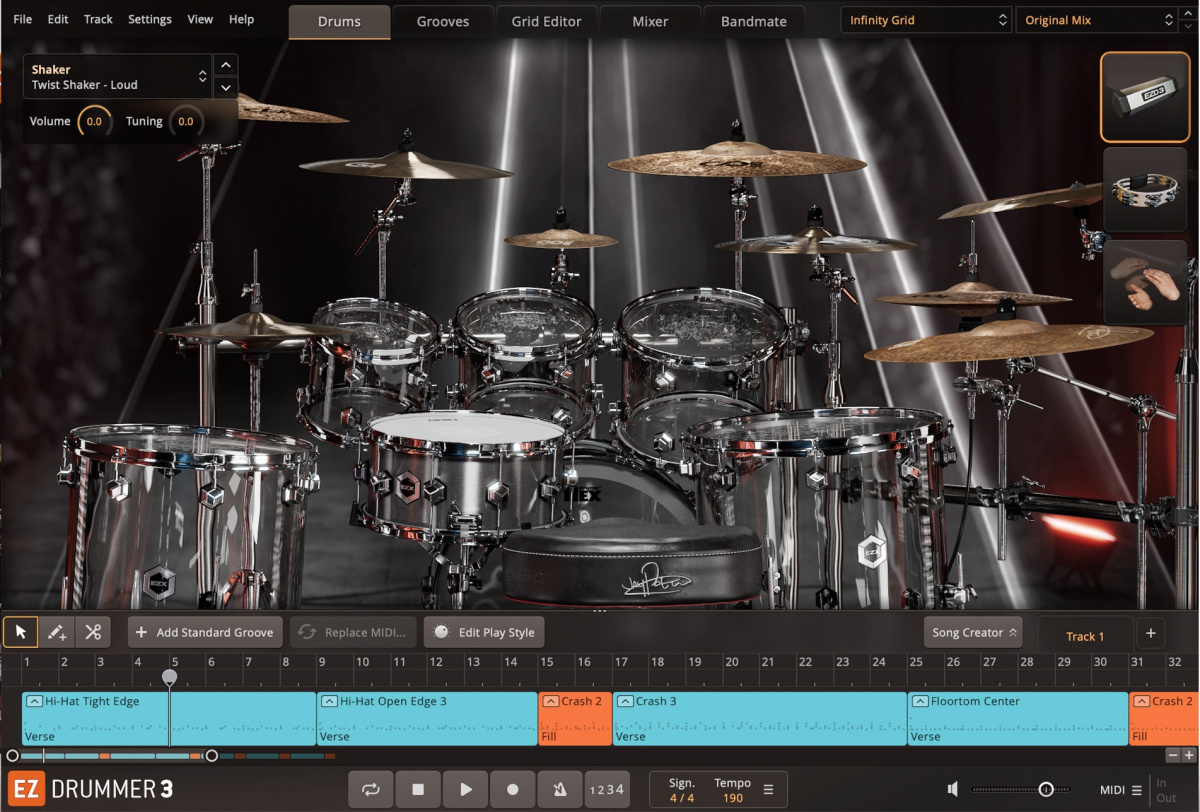
Task: Mute audio output by clicking speaker
Action: 952,789
